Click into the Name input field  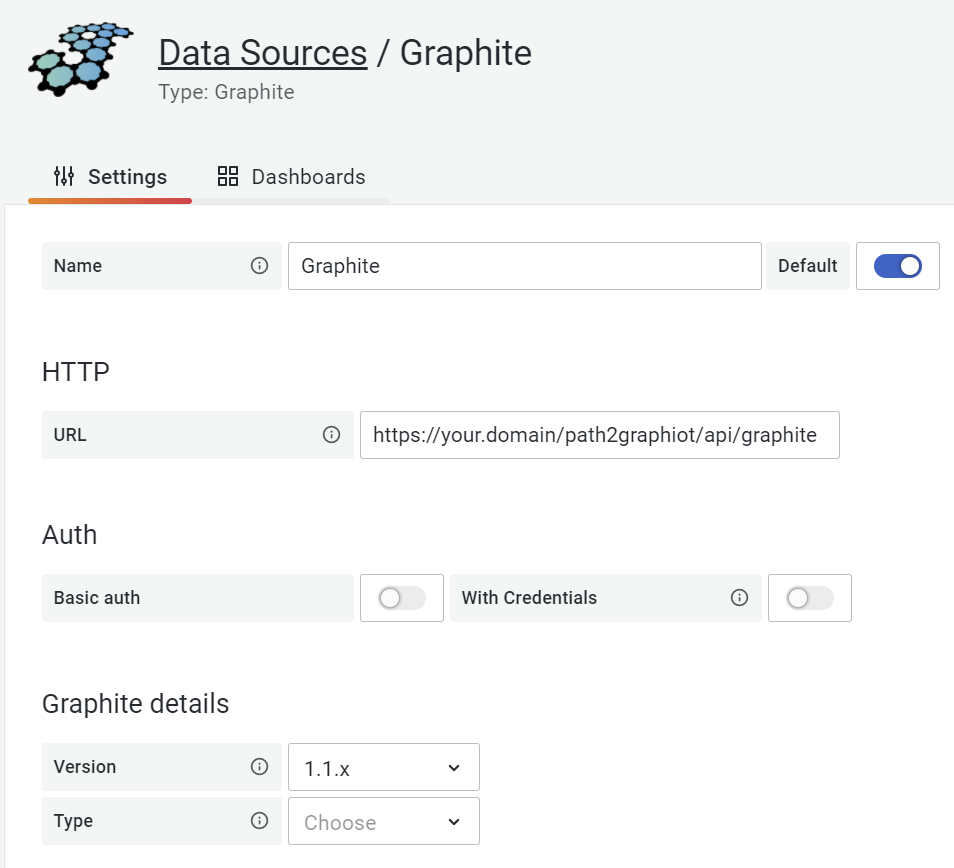tap(524, 266)
